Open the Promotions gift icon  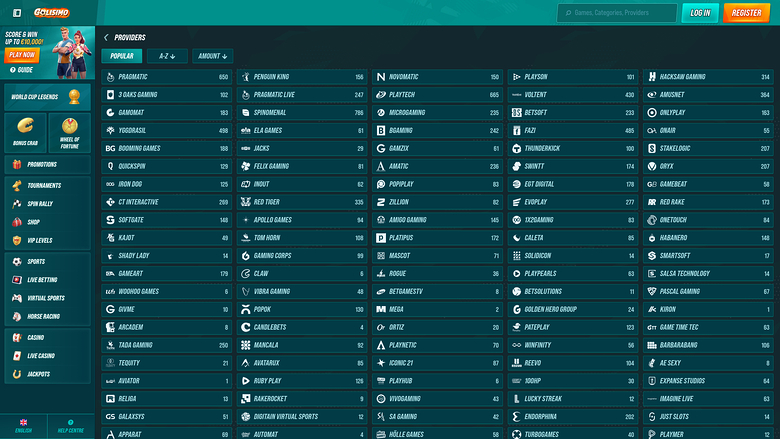pyautogui.click(x=17, y=164)
